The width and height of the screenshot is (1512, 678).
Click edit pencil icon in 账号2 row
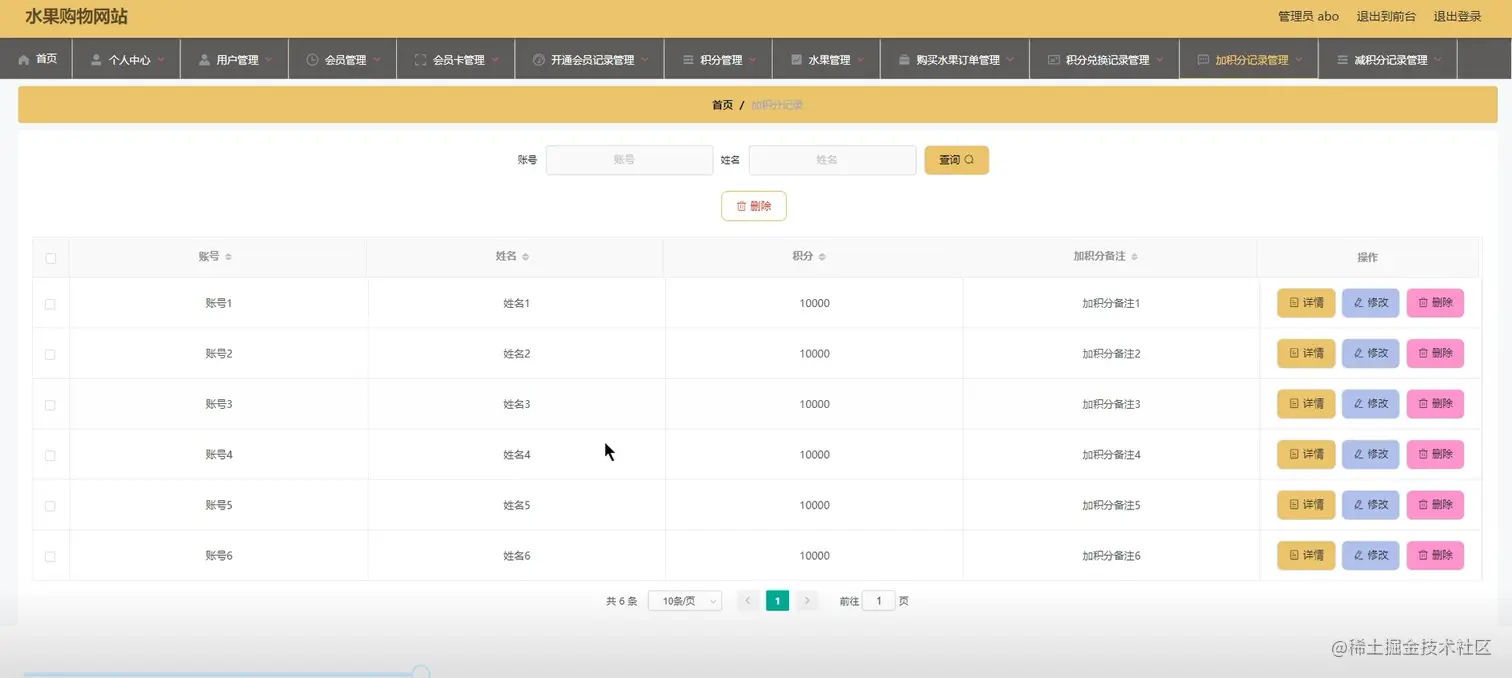pos(1358,353)
